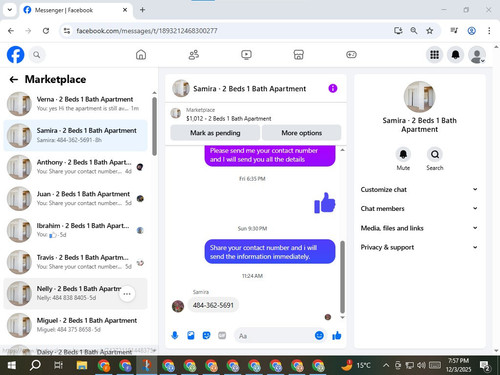Click the large listing thumbnail in the right panel
This screenshot has width=500, height=375.
(419, 97)
